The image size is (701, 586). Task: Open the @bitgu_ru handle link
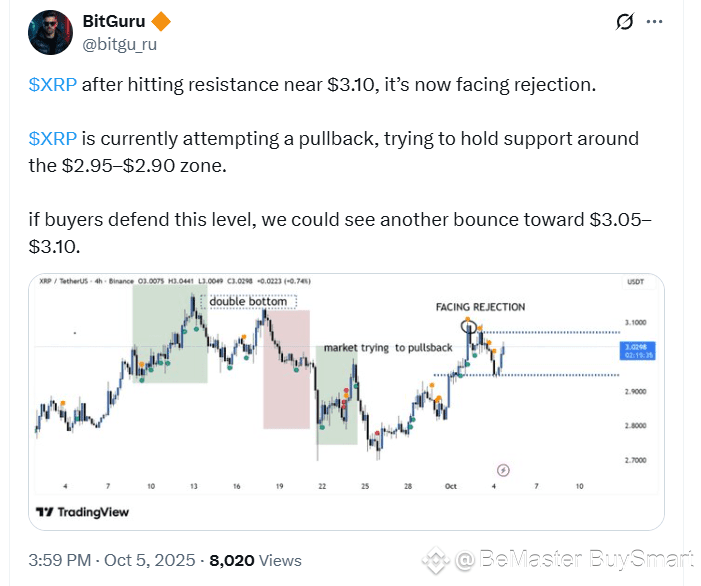(x=119, y=44)
